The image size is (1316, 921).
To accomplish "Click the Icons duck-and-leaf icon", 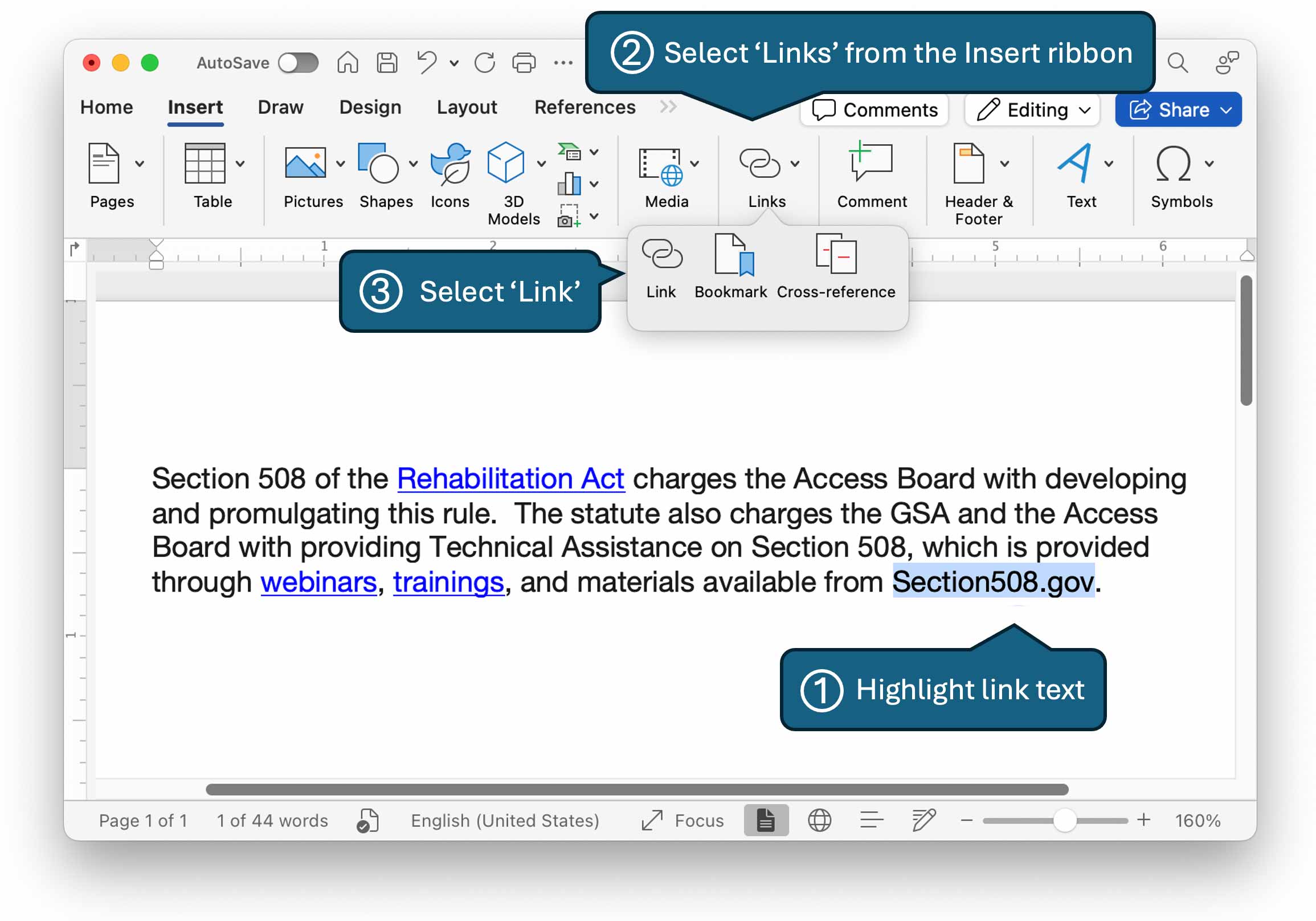I will point(451,164).
